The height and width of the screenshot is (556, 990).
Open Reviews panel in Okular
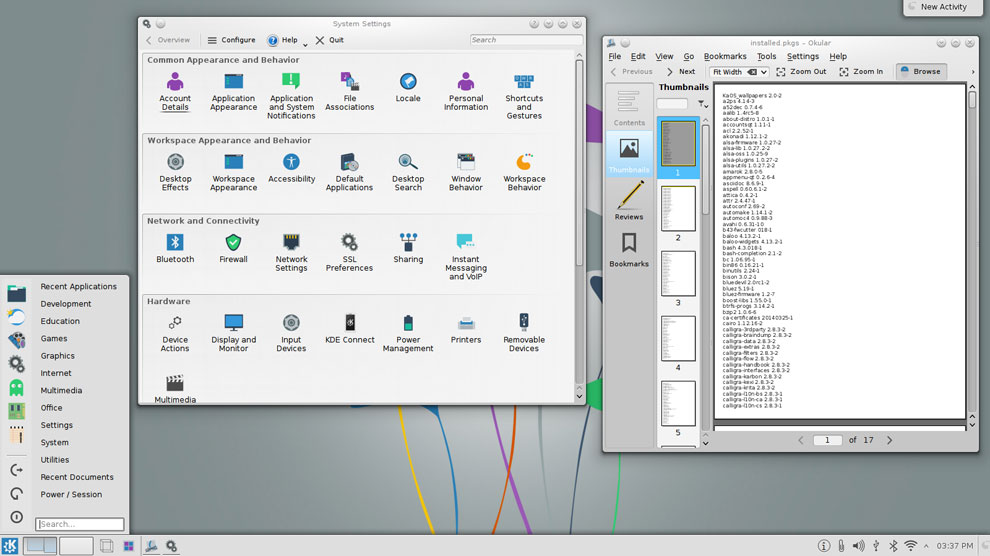(x=629, y=201)
